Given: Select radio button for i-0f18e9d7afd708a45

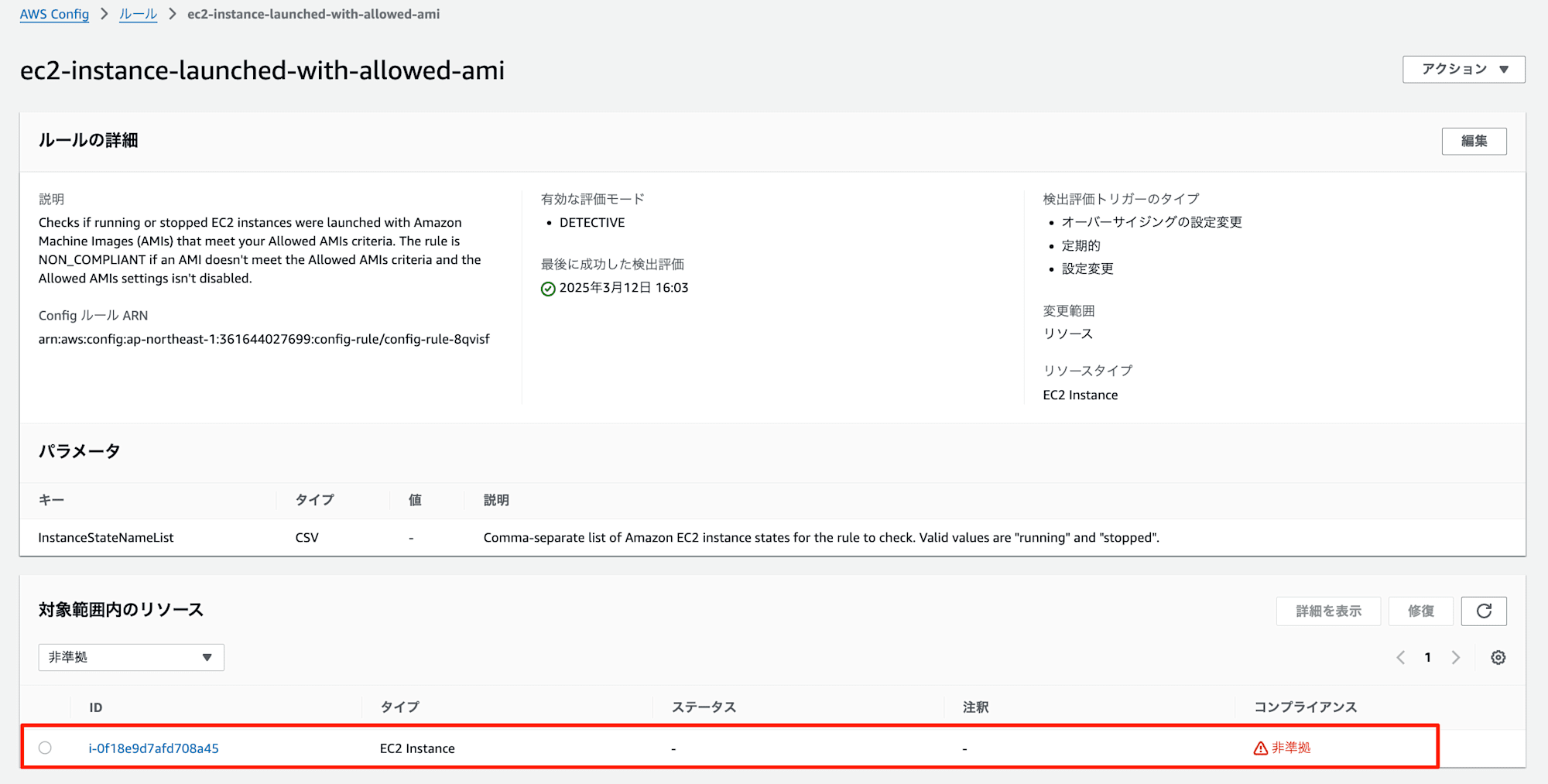Looking at the screenshot, I should 45,748.
